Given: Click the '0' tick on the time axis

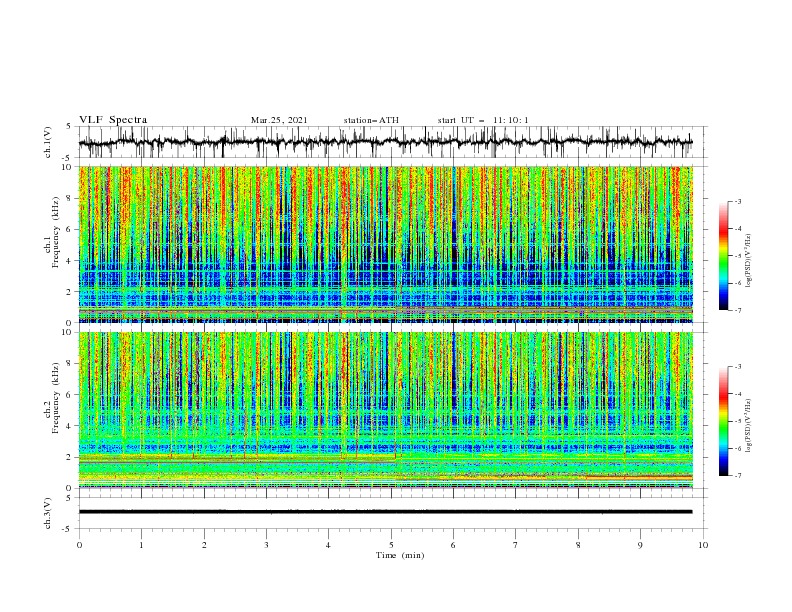Looking at the screenshot, I should (79, 545).
